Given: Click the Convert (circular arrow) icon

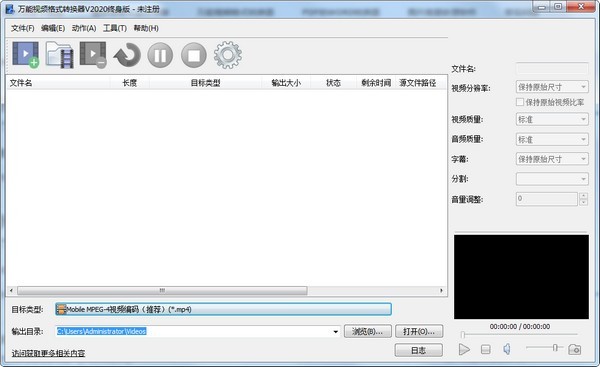Looking at the screenshot, I should click(127, 55).
